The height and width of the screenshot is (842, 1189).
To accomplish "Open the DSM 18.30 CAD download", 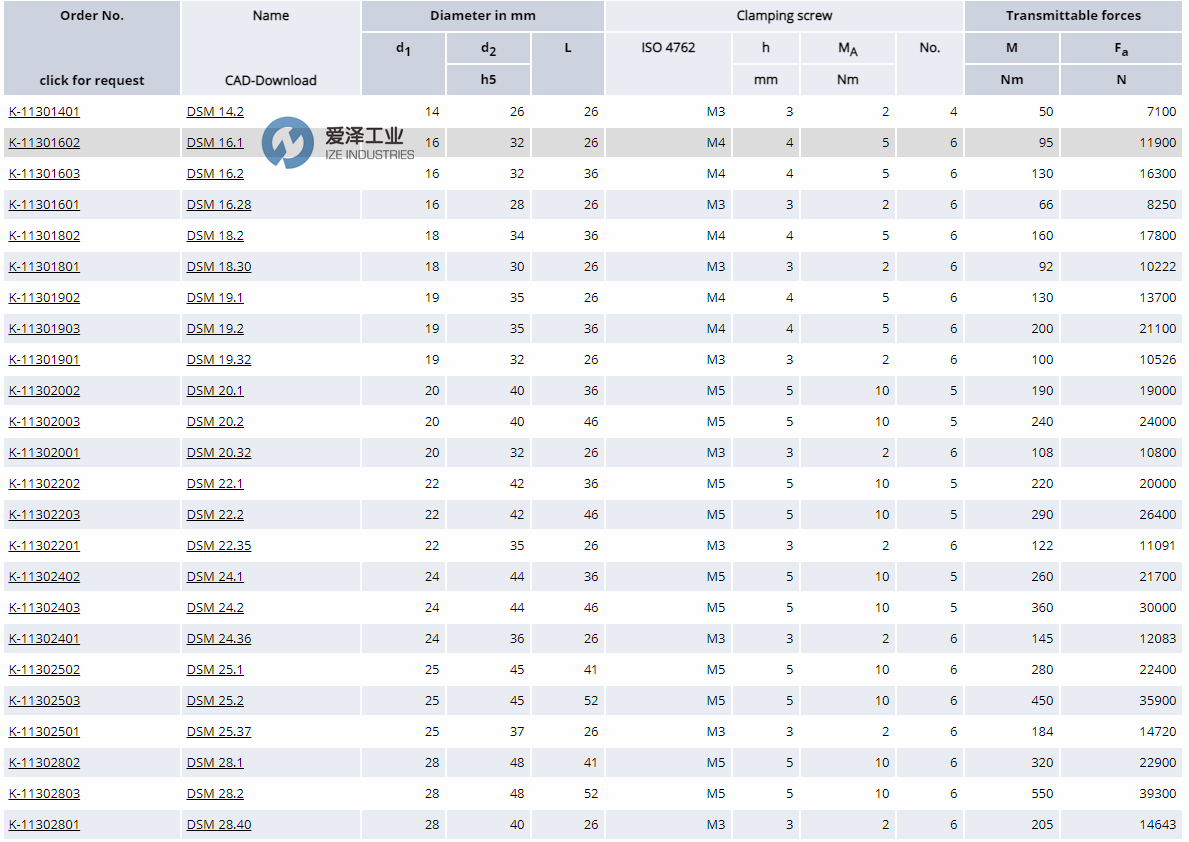I will click(x=217, y=266).
